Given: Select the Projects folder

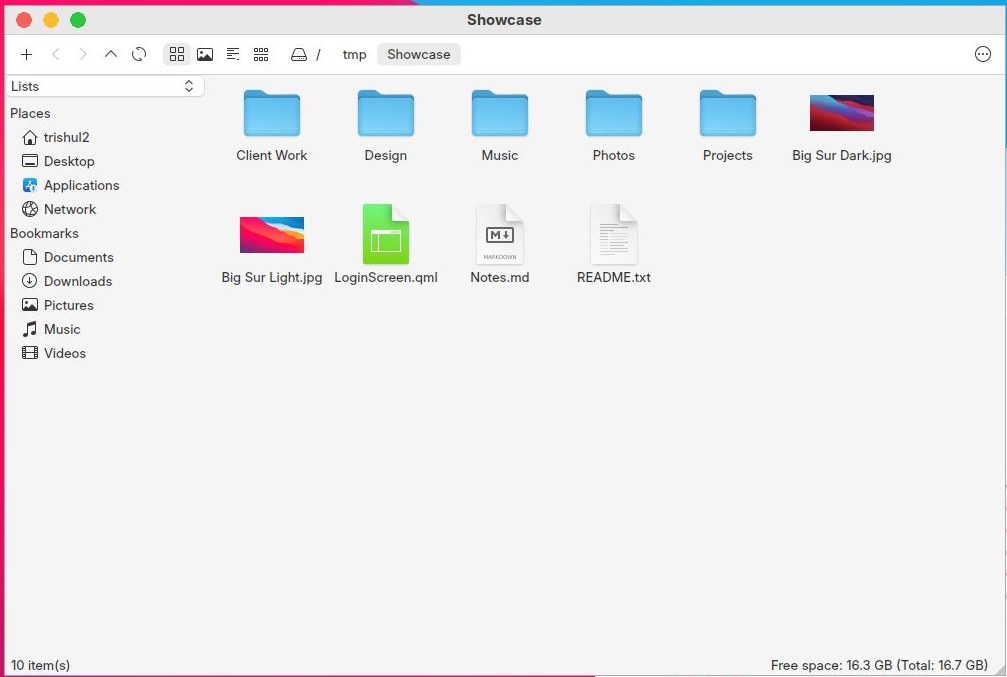Looking at the screenshot, I should 728,126.
